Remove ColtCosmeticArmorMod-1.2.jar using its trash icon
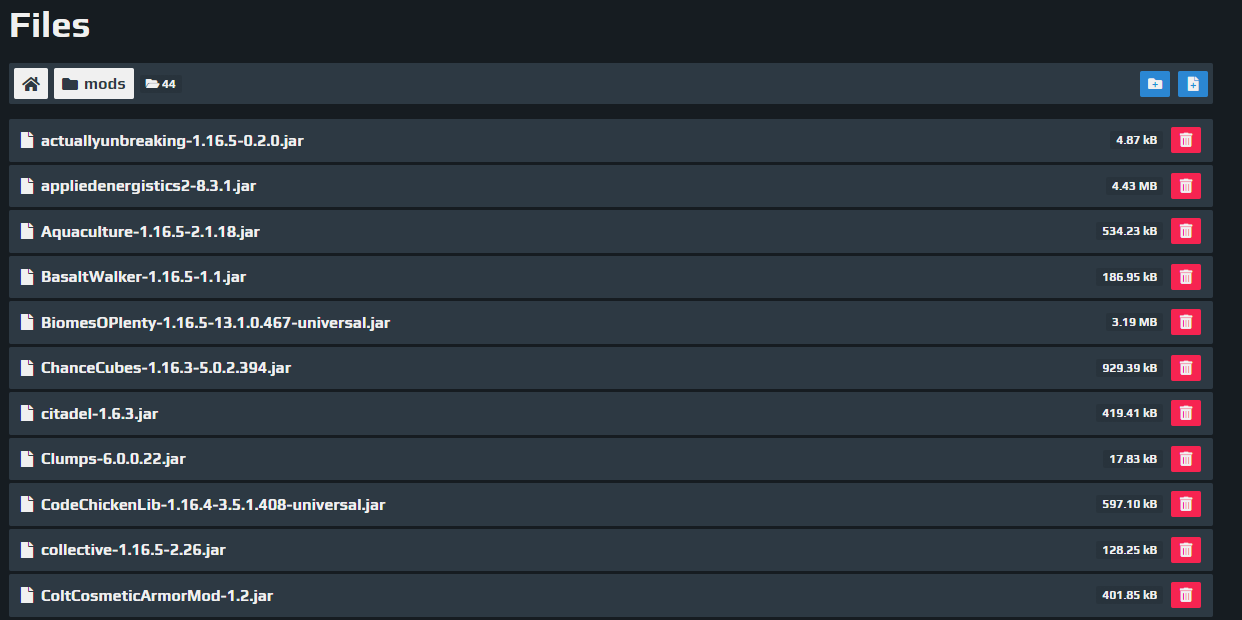Image resolution: width=1242 pixels, height=620 pixels. click(x=1186, y=595)
